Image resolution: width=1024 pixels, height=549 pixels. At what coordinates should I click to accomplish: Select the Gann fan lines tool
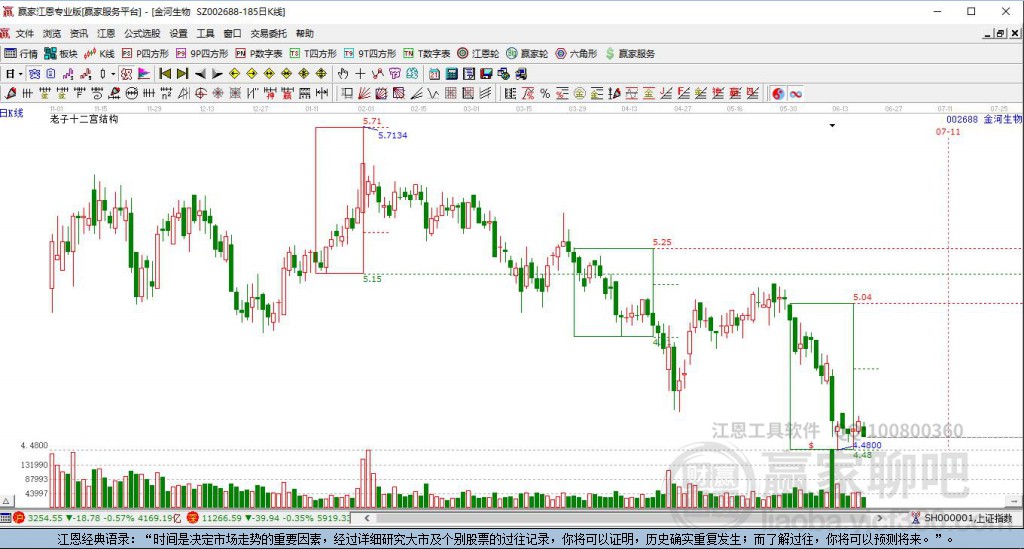364,93
